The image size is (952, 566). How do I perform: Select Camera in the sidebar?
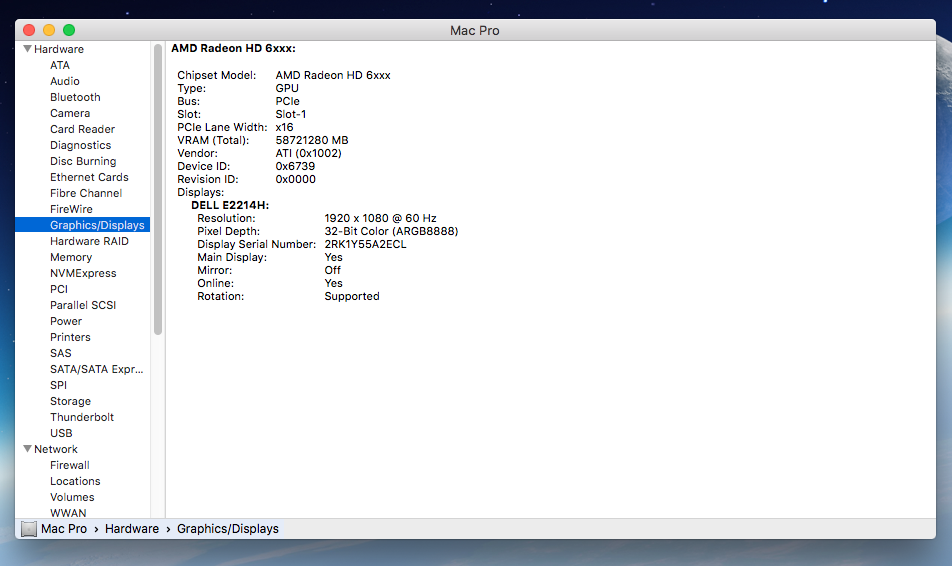(x=70, y=113)
